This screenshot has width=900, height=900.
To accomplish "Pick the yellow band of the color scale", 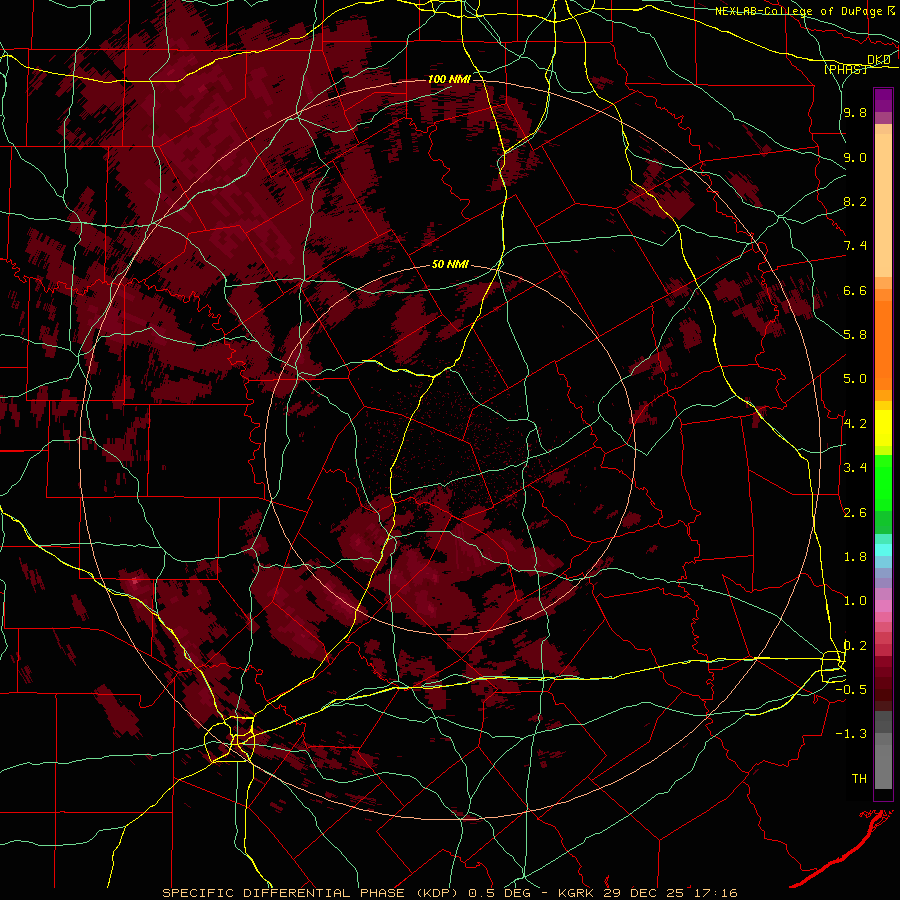I will click(883, 428).
